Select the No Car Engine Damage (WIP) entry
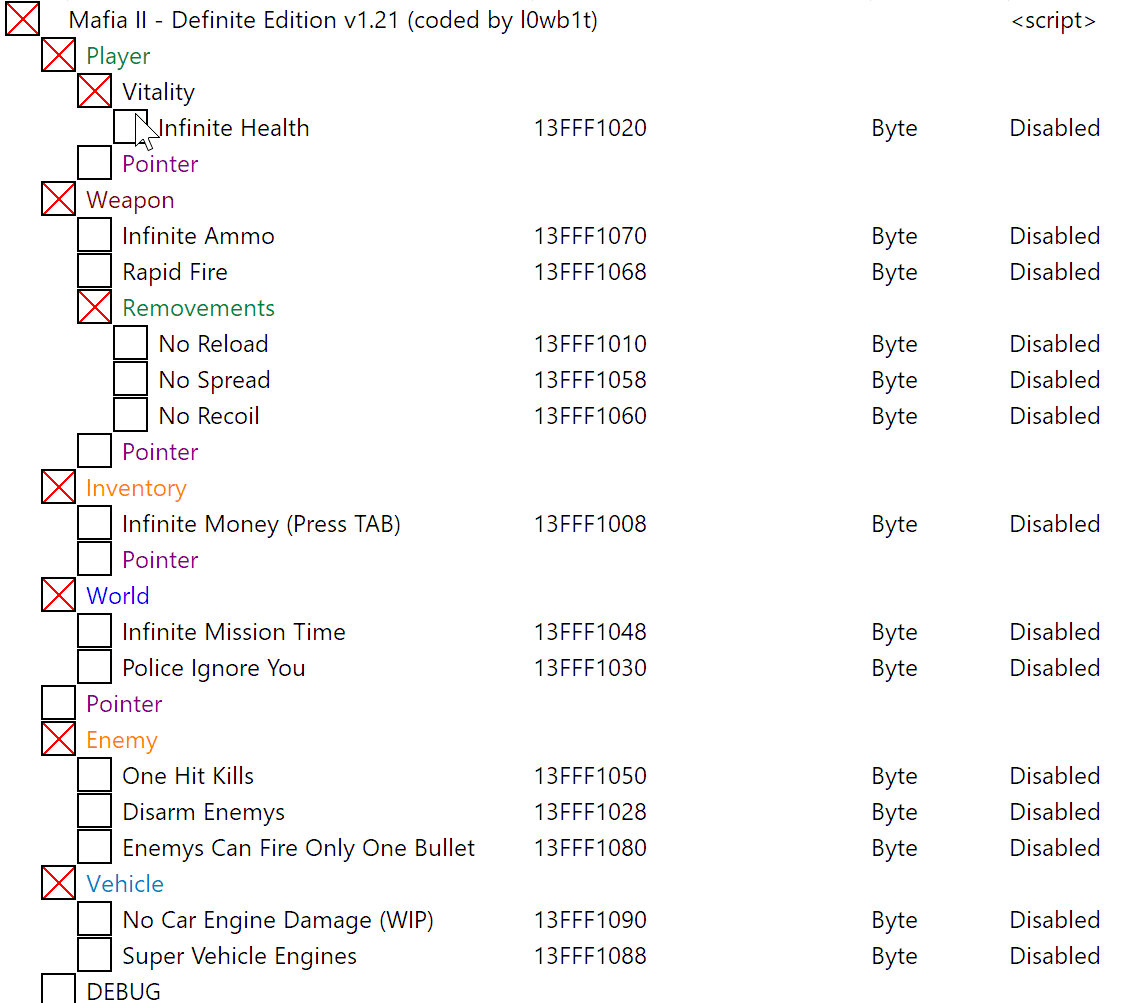 tap(278, 920)
